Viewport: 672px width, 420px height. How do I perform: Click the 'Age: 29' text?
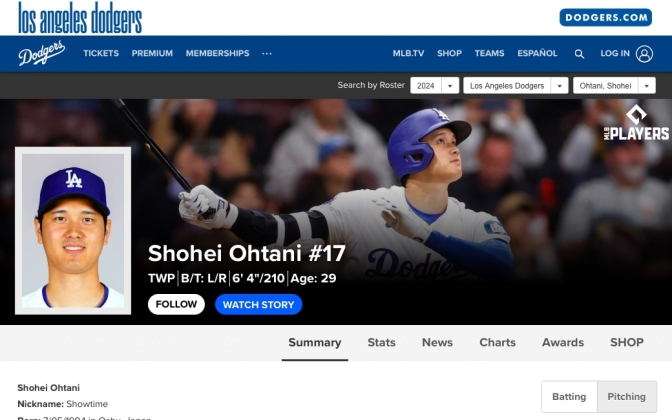point(313,278)
